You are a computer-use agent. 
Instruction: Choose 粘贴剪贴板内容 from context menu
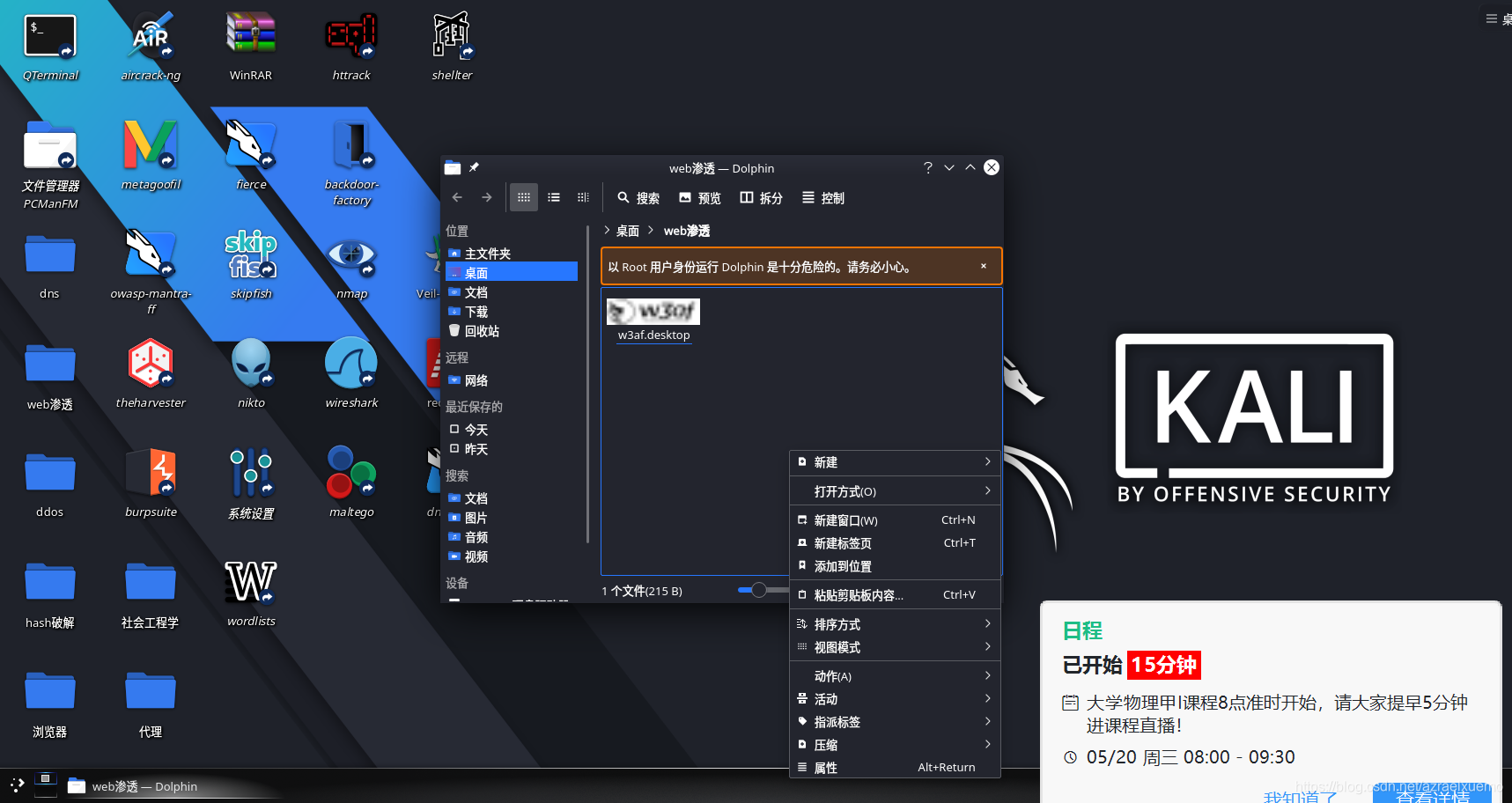895,595
